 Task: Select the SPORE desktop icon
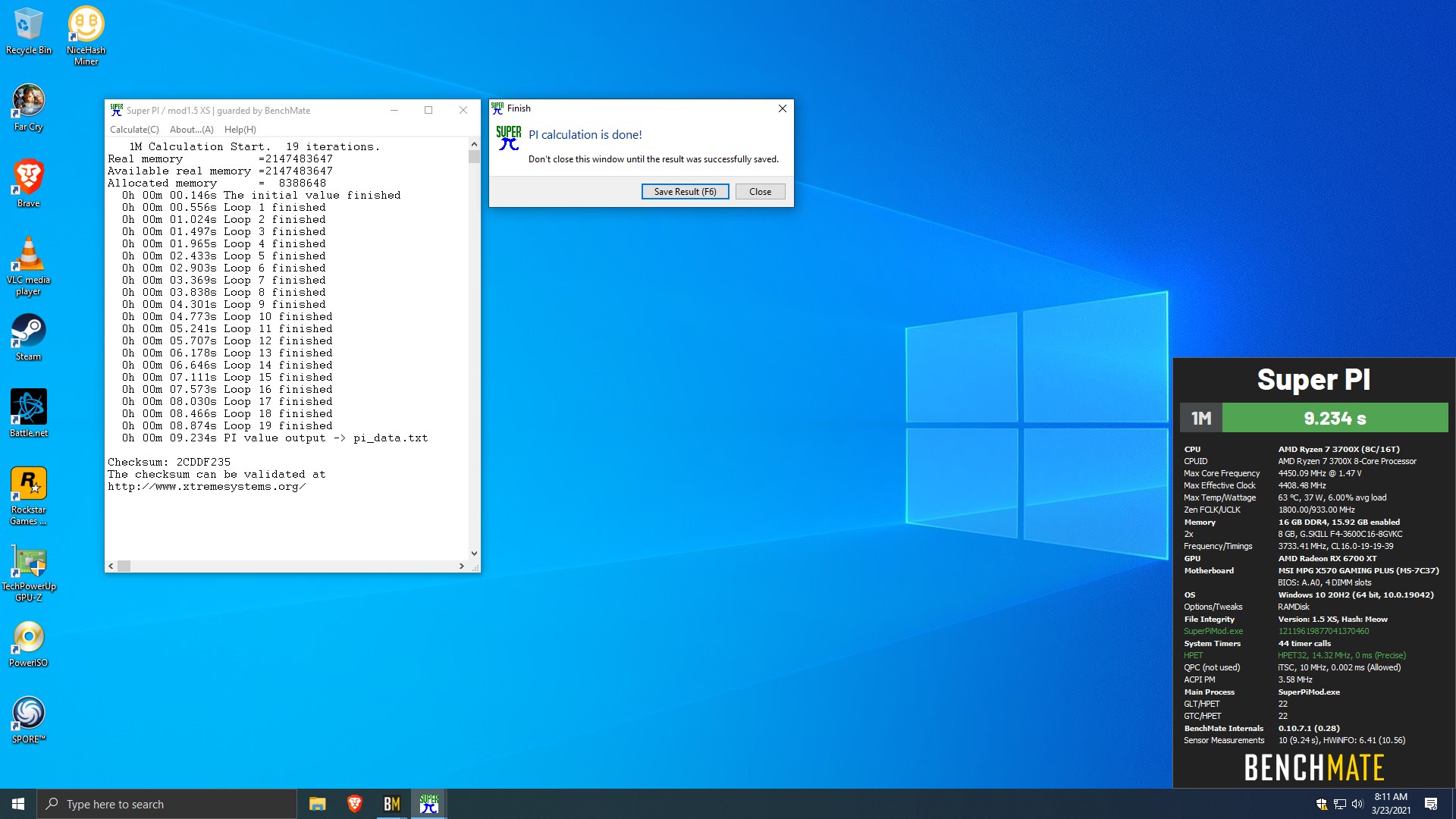(28, 720)
